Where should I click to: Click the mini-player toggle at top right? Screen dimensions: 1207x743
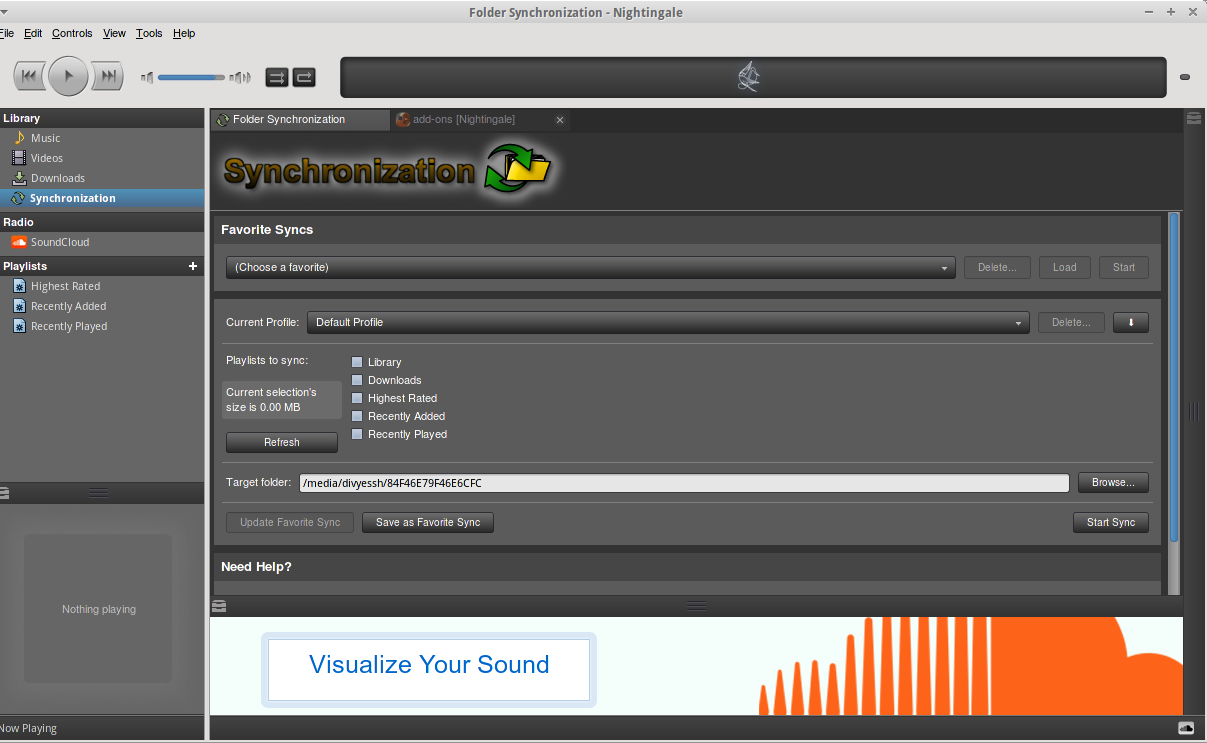[x=1185, y=77]
